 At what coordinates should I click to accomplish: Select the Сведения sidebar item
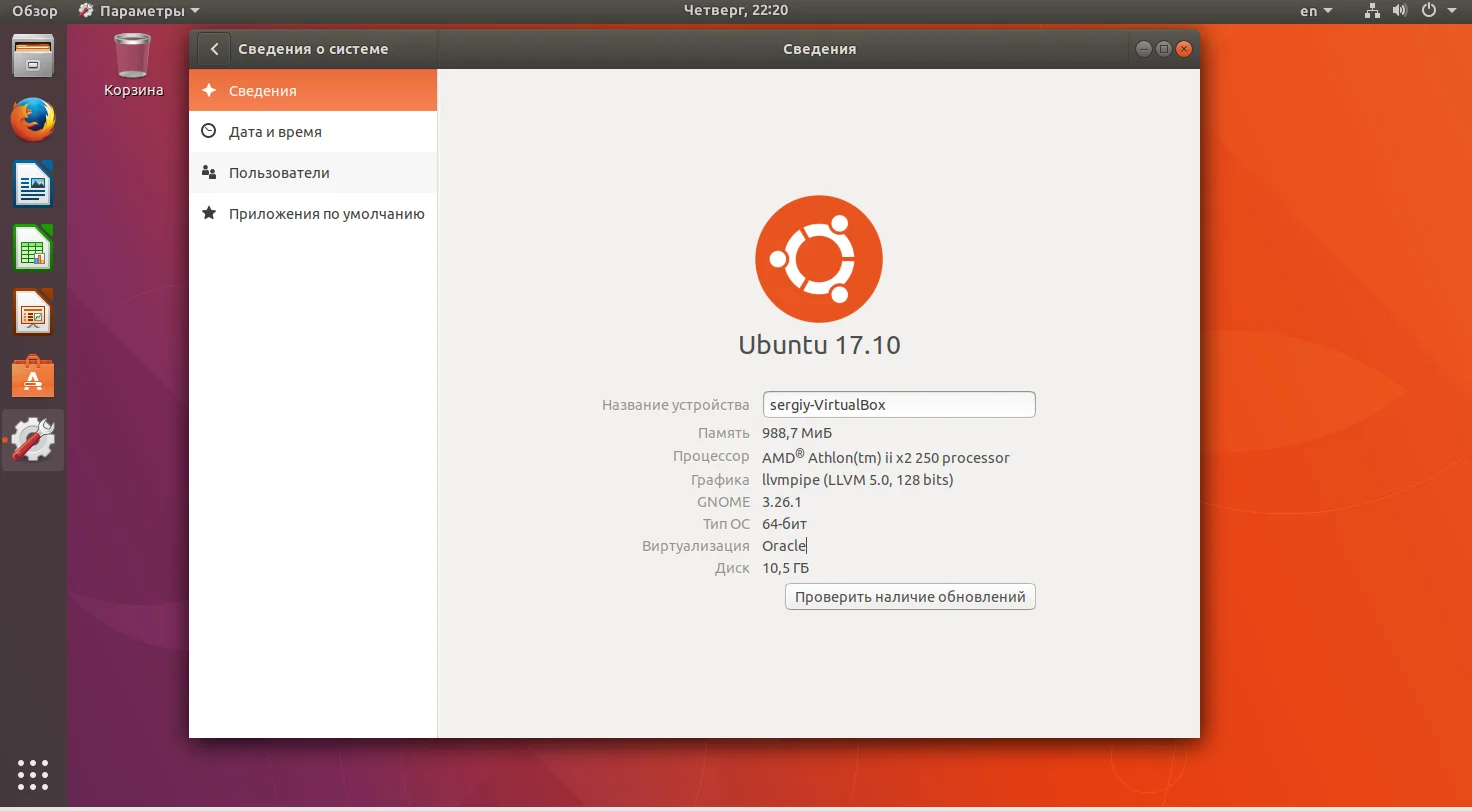pyautogui.click(x=313, y=90)
